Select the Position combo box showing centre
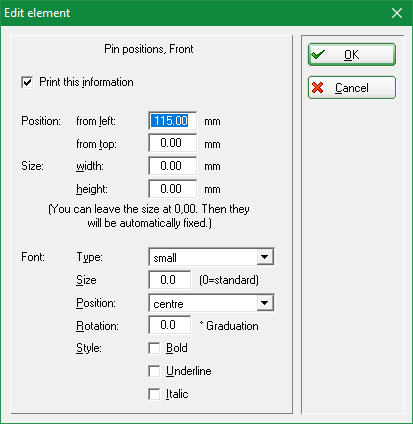Image resolution: width=413 pixels, height=424 pixels. point(212,303)
